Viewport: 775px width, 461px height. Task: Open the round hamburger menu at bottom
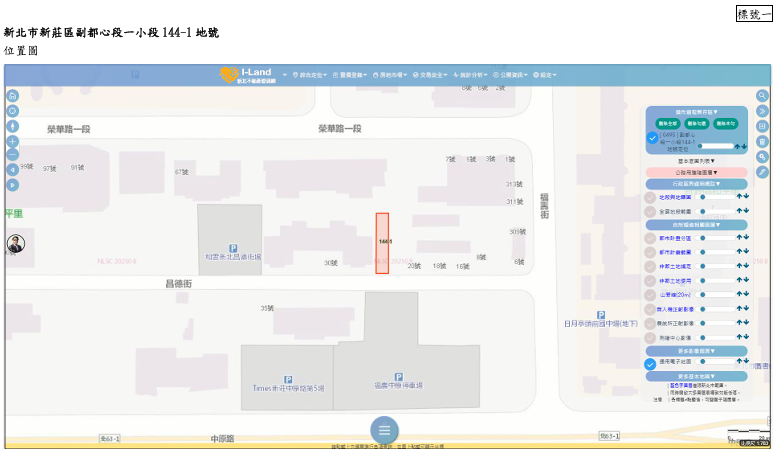384,431
